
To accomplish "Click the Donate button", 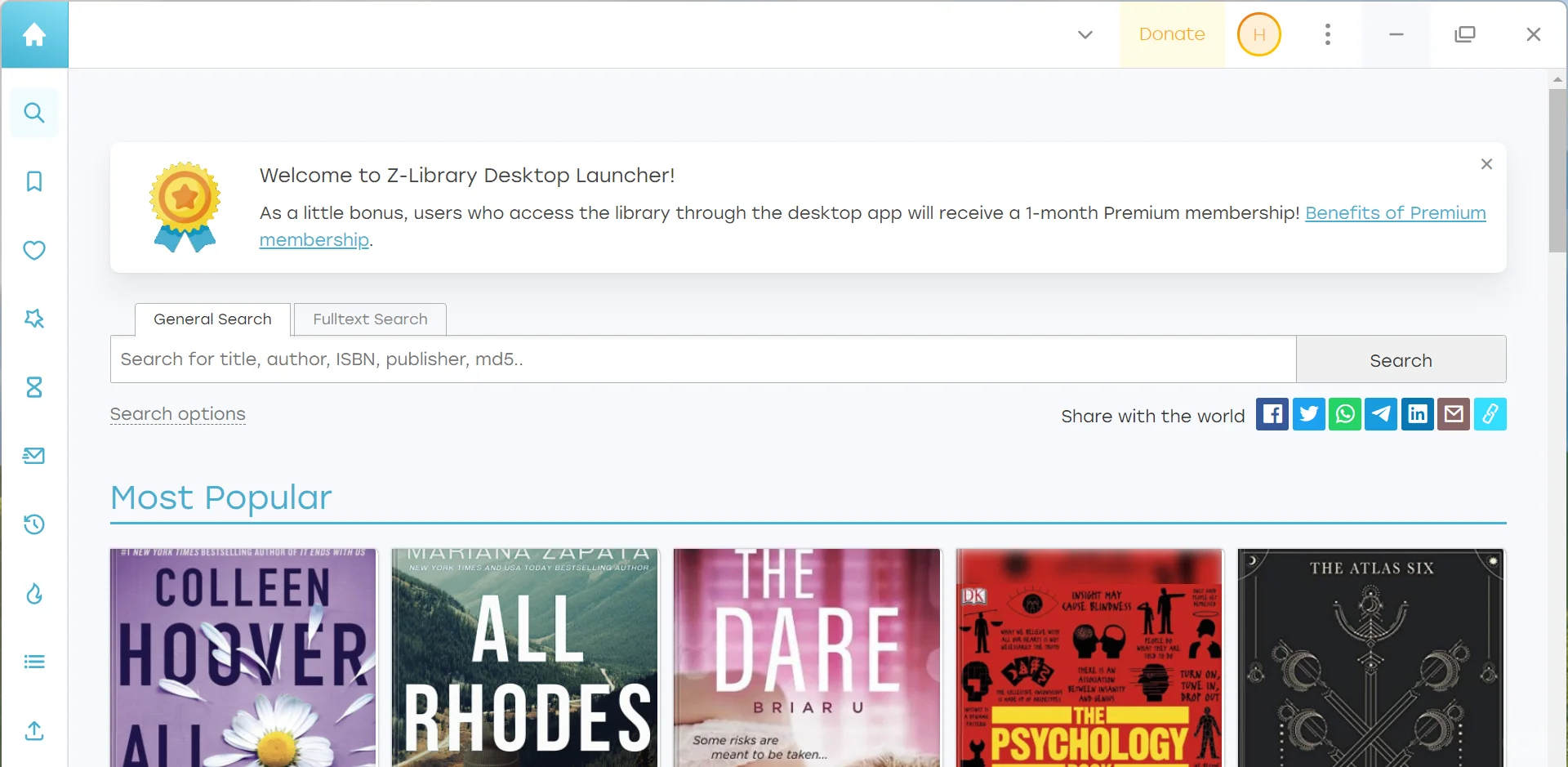I will click(x=1172, y=34).
